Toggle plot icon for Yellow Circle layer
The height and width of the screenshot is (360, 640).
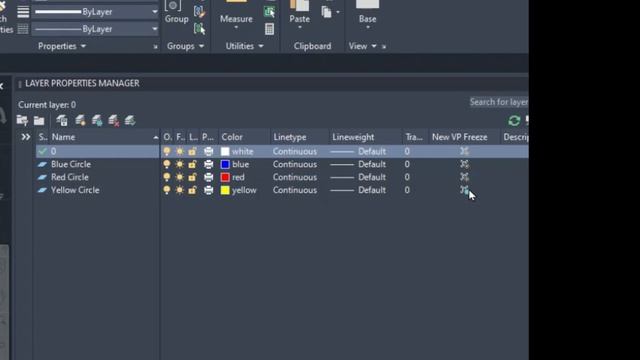[x=209, y=190]
